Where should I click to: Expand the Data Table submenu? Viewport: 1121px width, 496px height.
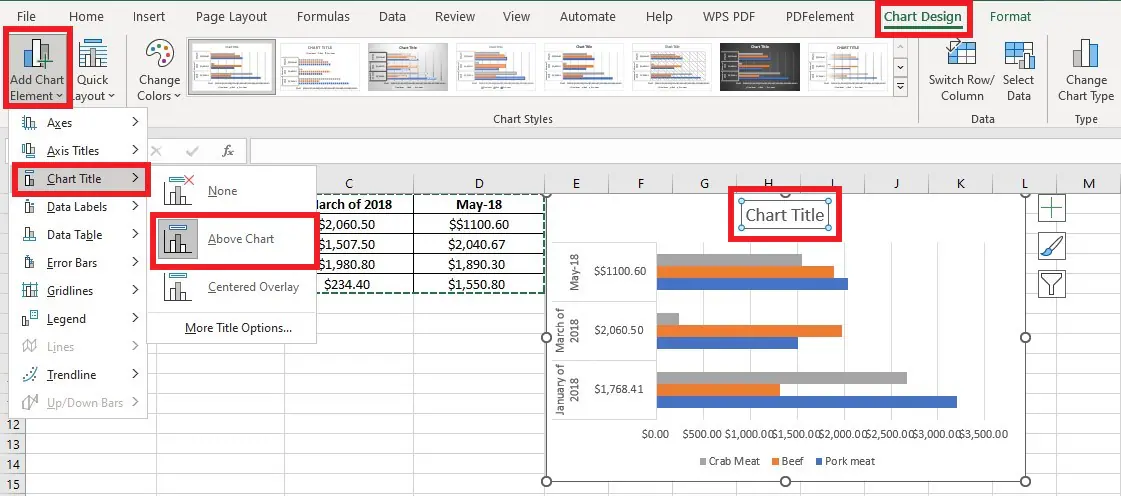tap(79, 234)
